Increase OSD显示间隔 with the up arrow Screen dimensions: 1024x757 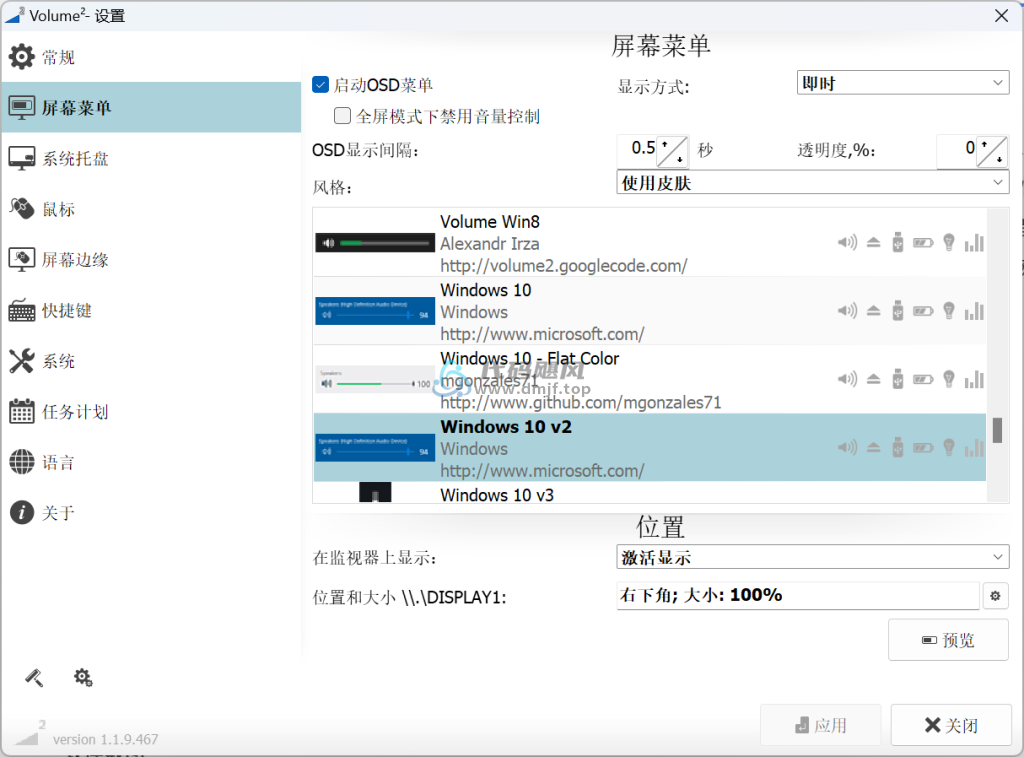click(665, 144)
